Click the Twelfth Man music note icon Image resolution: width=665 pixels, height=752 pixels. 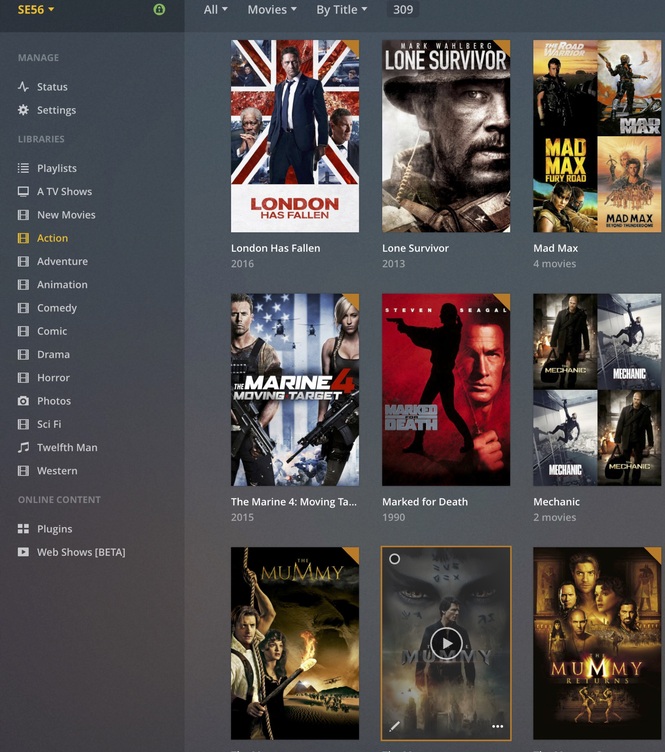click(x=23, y=447)
